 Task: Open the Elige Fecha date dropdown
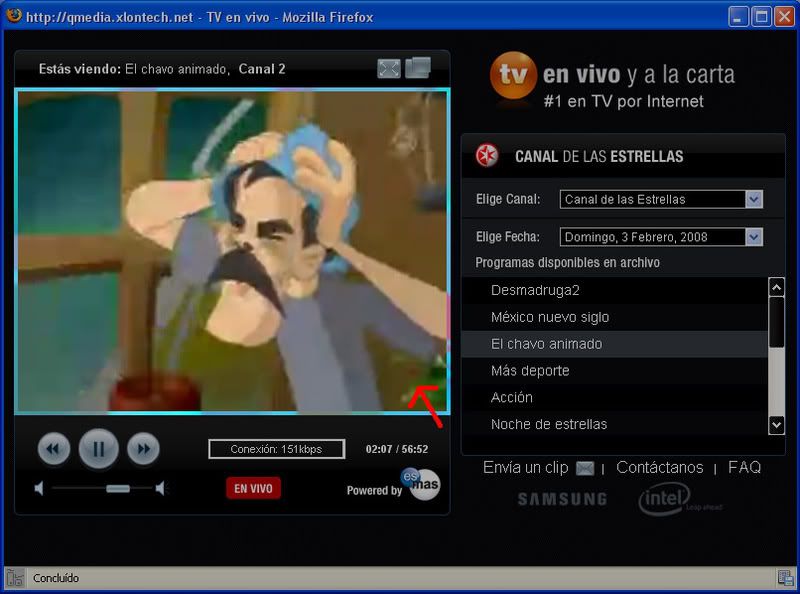[x=753, y=237]
